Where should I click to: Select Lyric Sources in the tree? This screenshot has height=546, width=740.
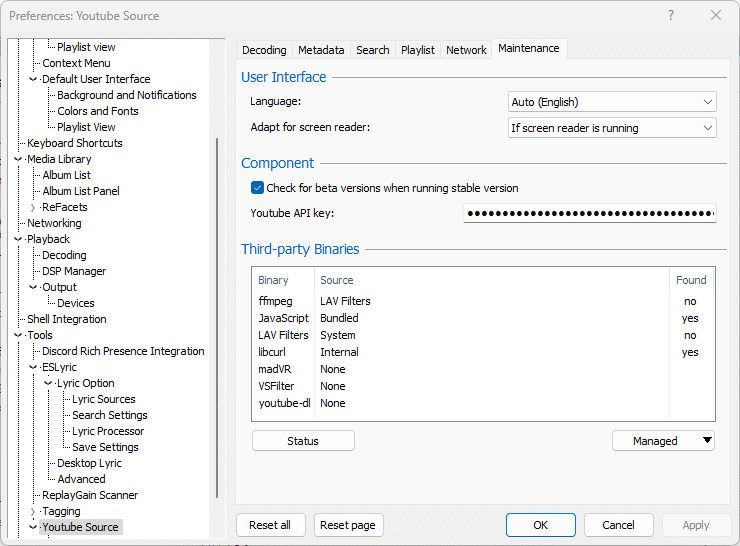103,399
